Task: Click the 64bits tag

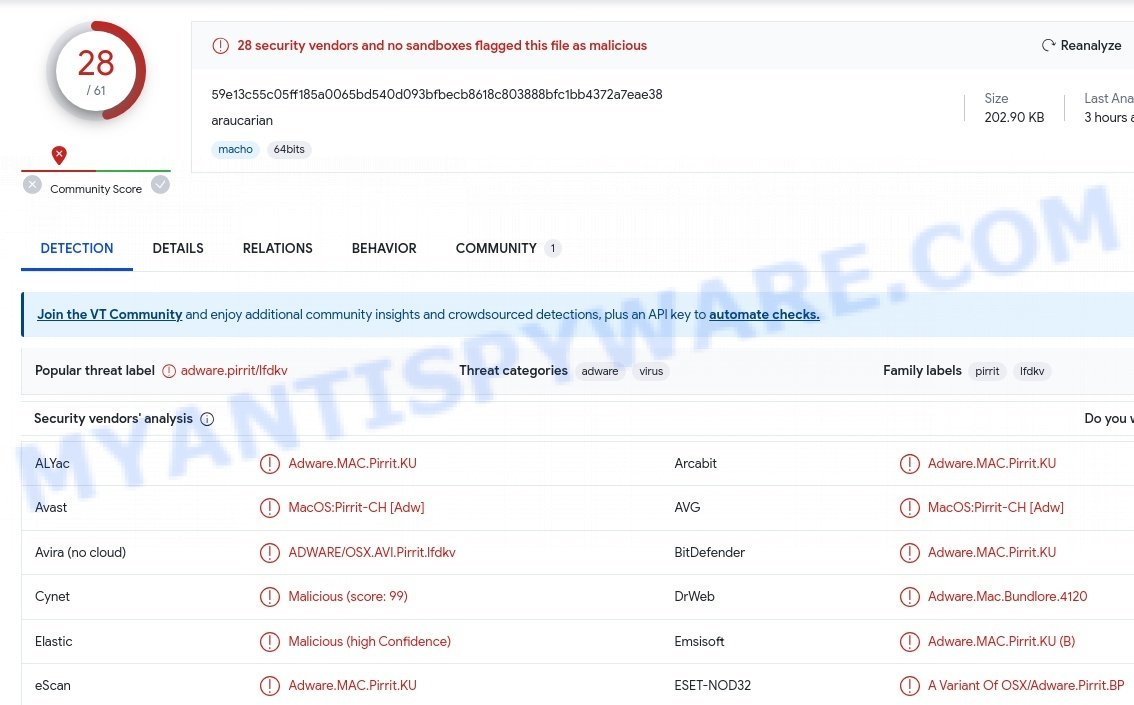Action: (x=289, y=149)
